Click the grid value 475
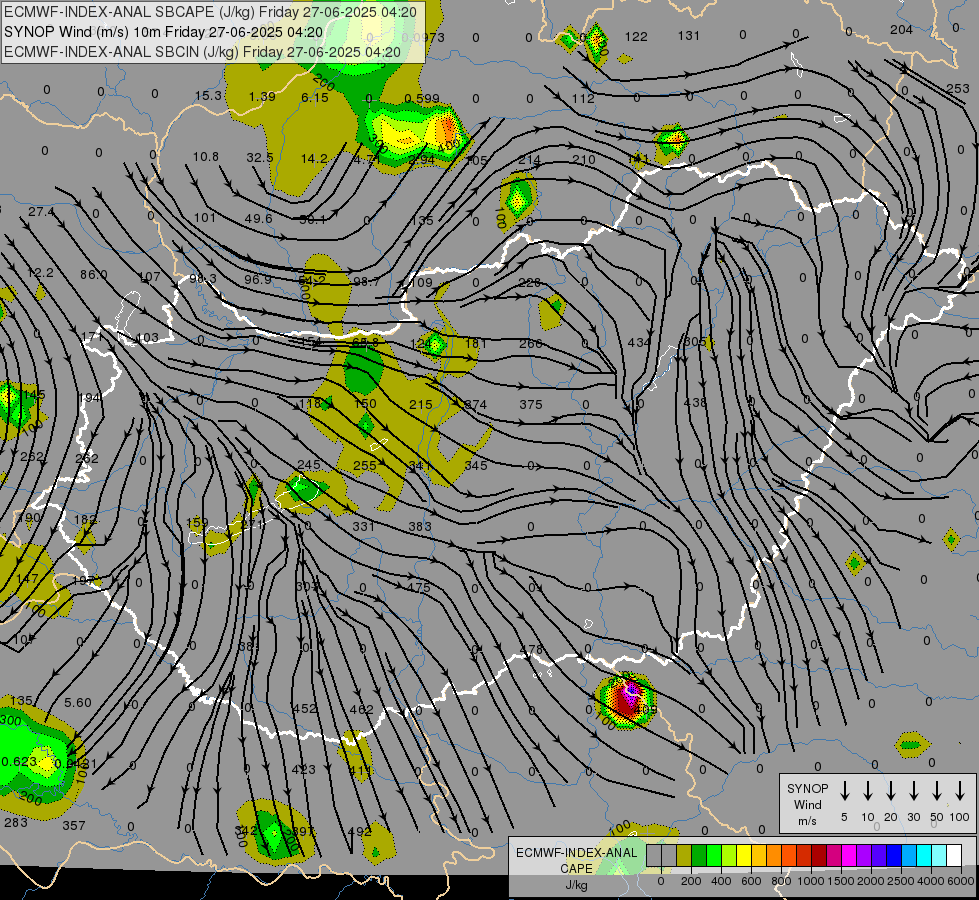 (418, 587)
